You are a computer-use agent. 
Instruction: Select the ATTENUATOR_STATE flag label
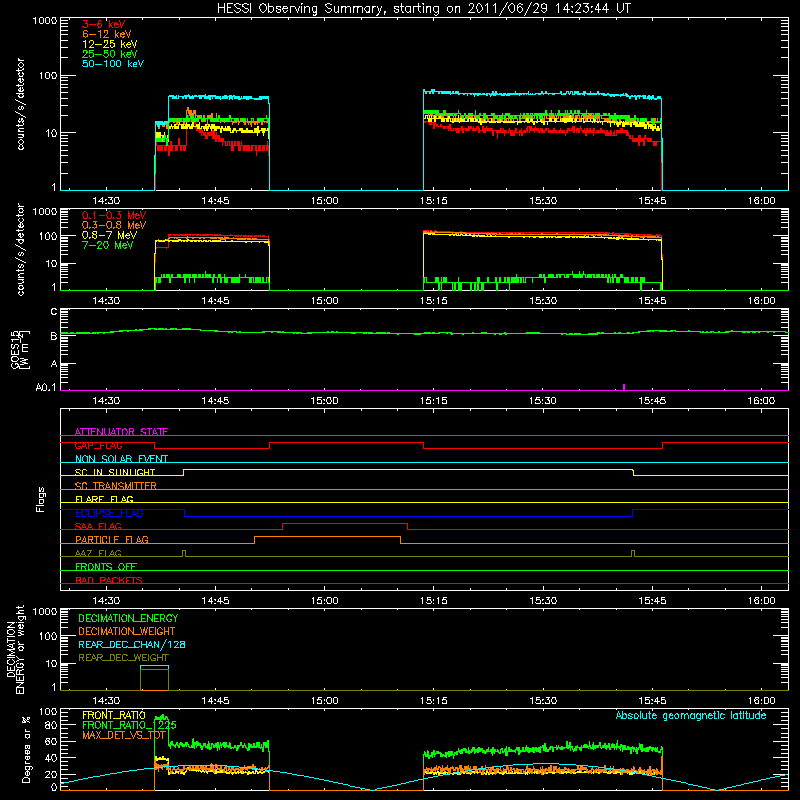(121, 432)
